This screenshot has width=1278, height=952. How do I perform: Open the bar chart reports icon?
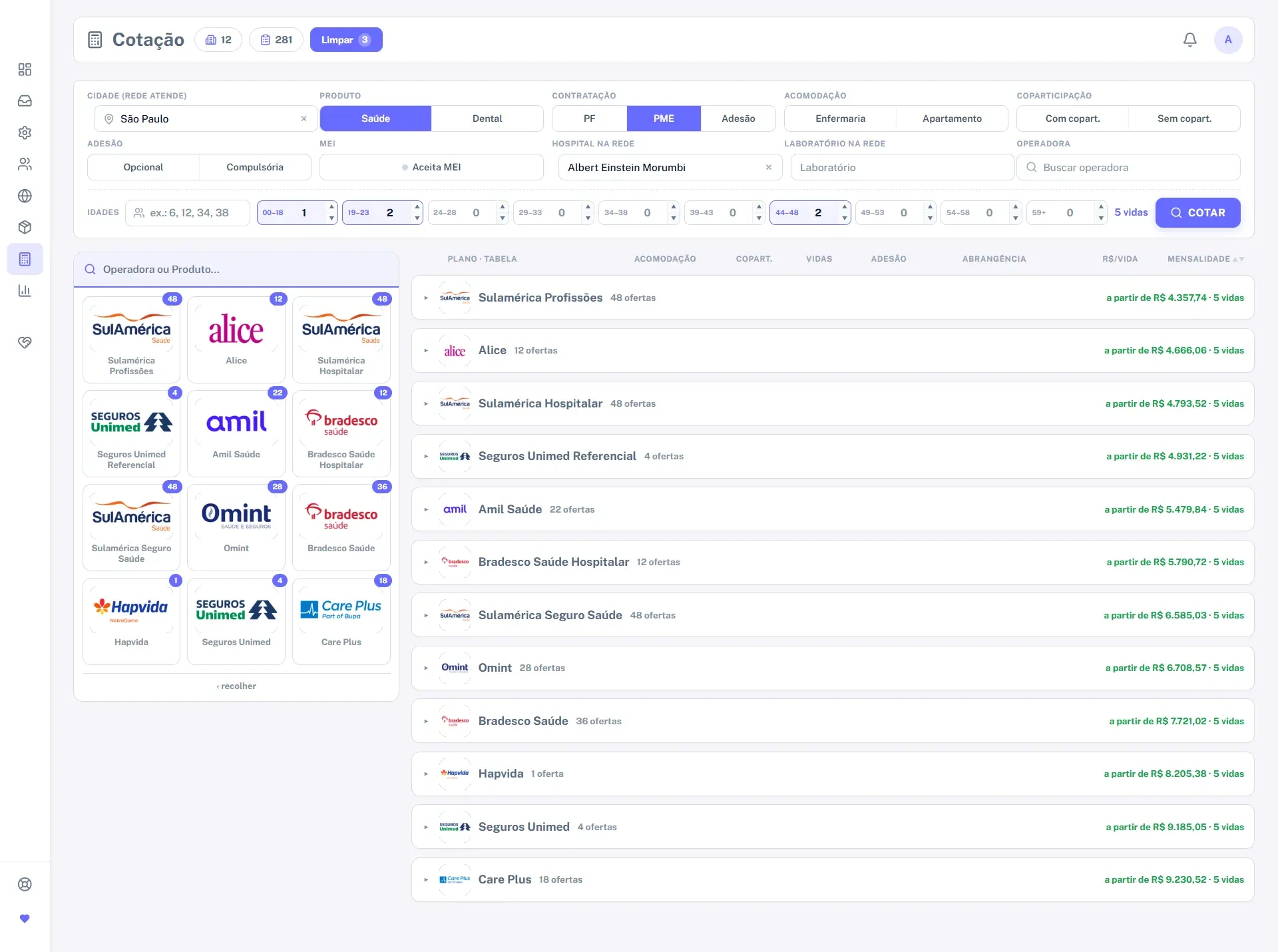click(x=25, y=290)
